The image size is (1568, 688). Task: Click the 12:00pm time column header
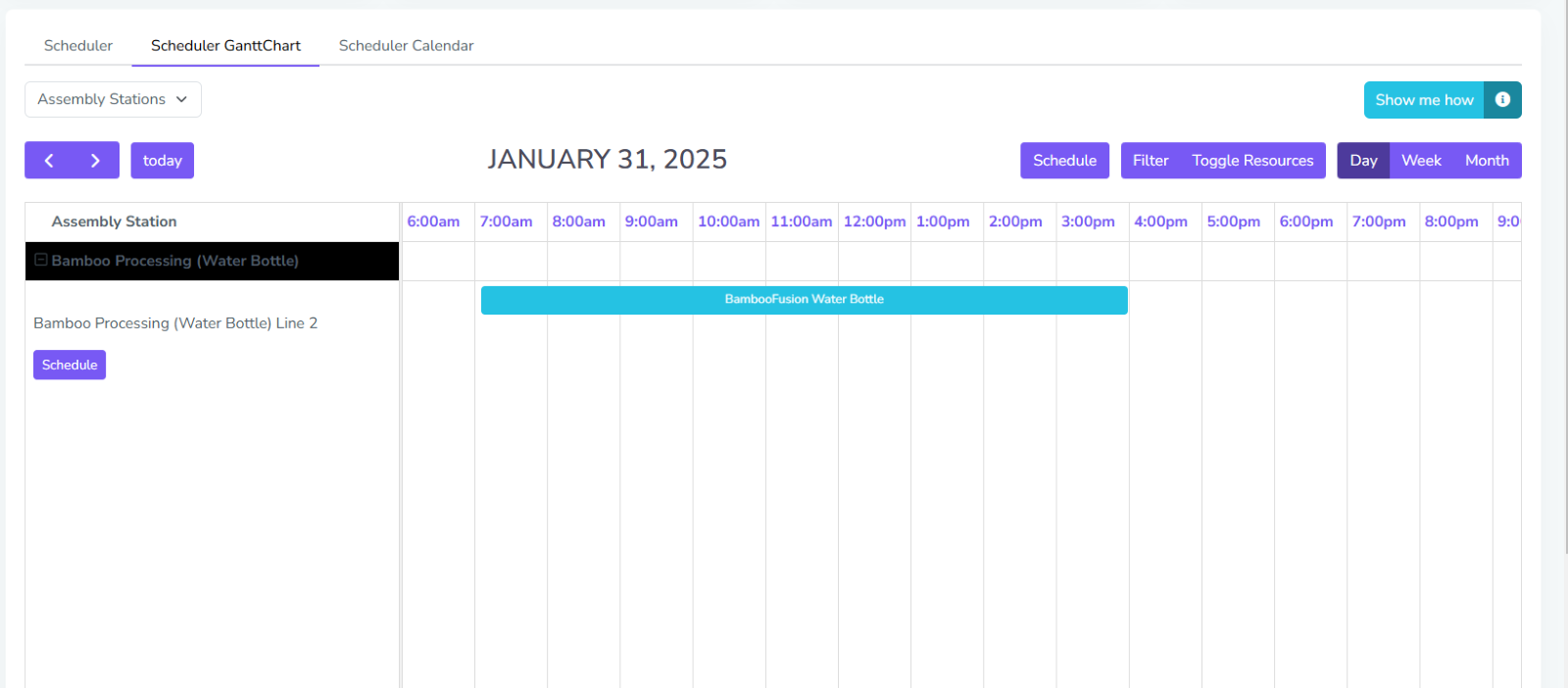(x=874, y=222)
